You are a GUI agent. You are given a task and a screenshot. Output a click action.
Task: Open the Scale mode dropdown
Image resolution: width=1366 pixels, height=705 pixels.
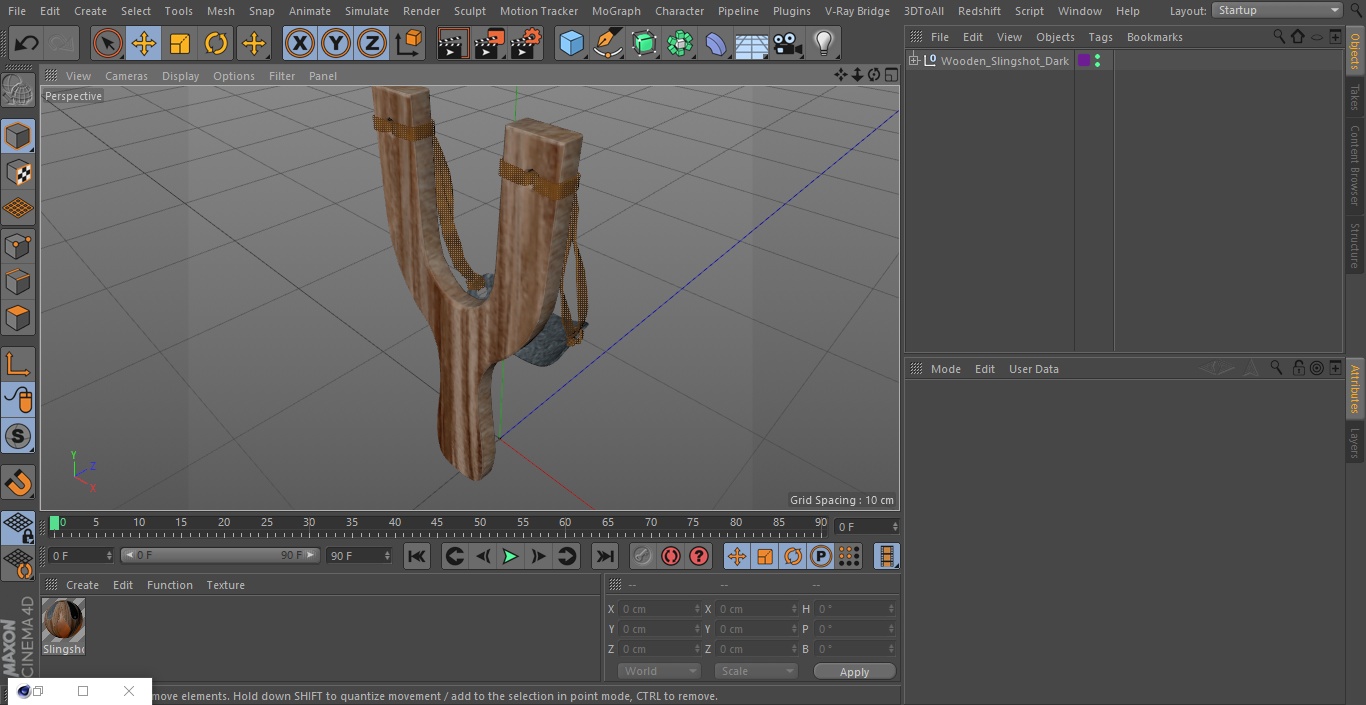click(x=756, y=671)
